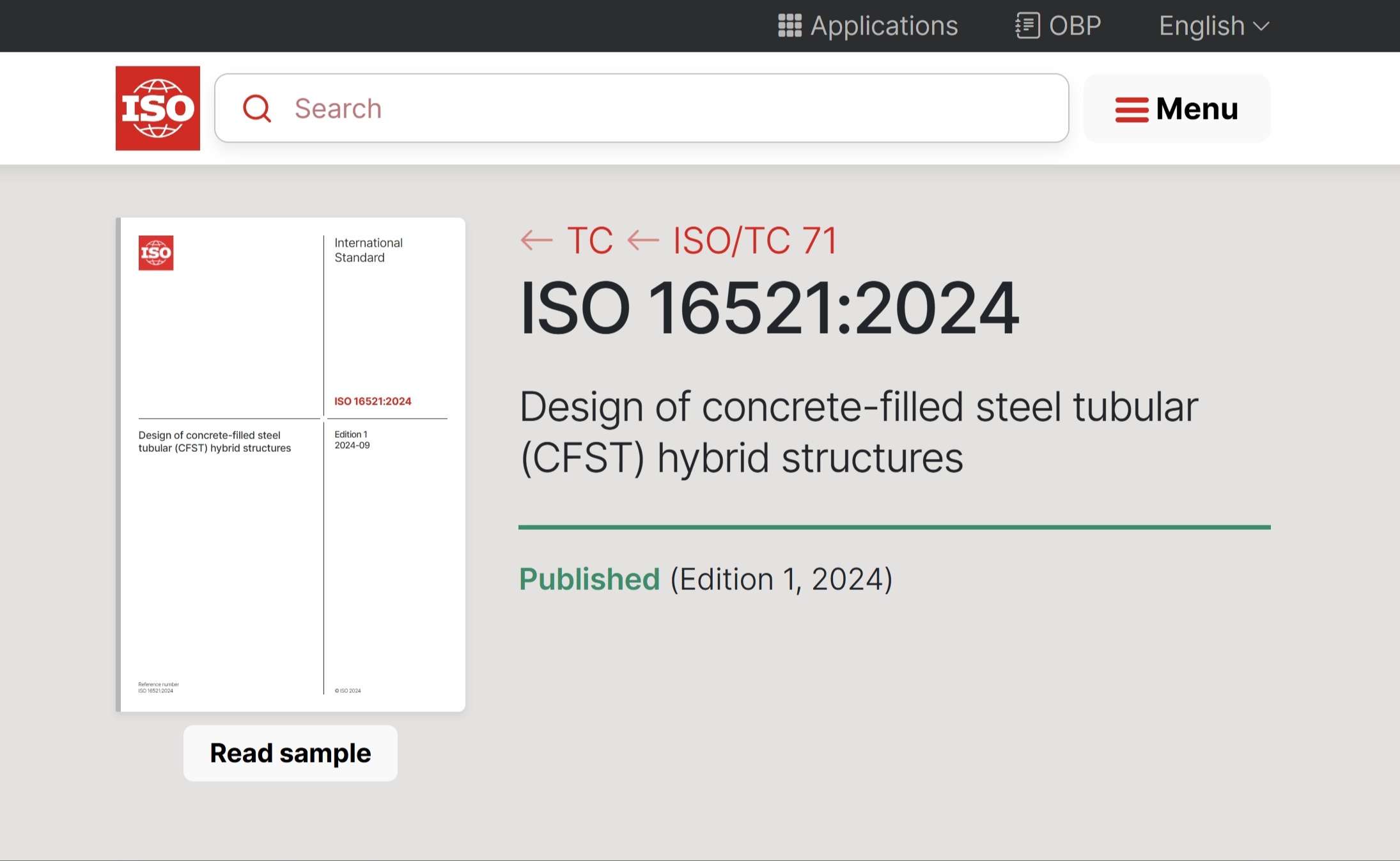Click the OBP notebook icon
This screenshot has width=1400, height=861.
1027,26
